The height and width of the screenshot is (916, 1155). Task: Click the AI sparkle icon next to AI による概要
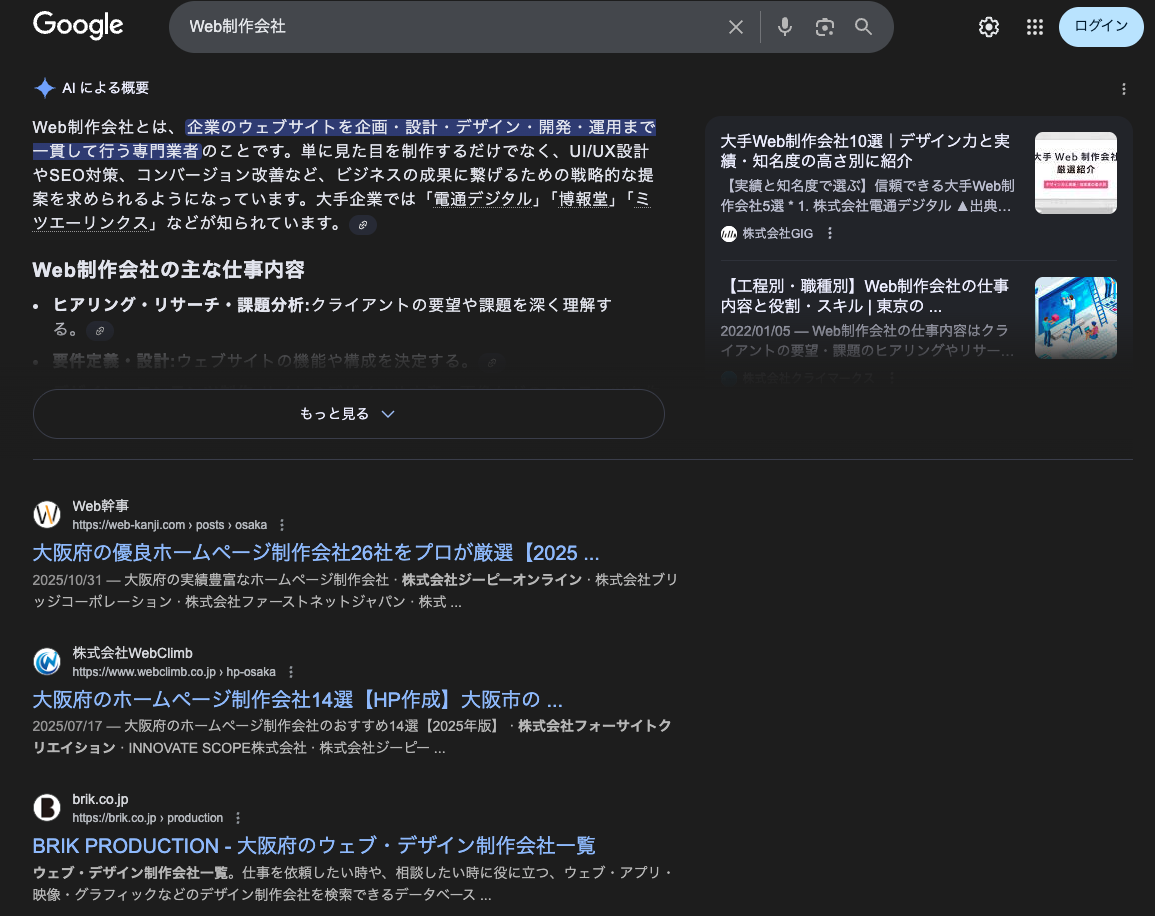coord(44,88)
